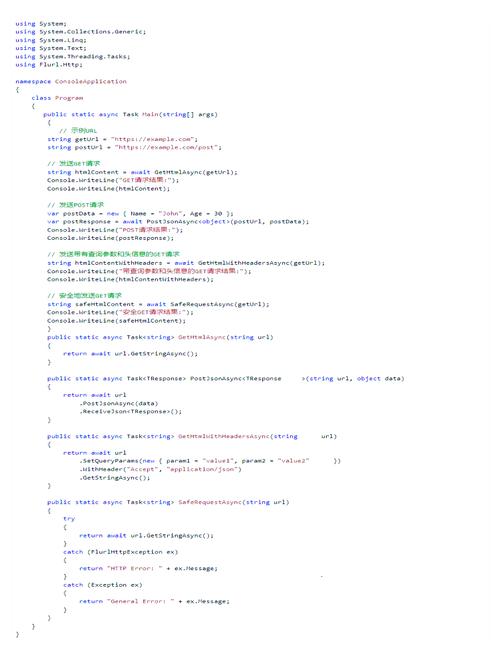Click the 'using System.Linq;' line
Image resolution: width=500 pixels, height=649 pixels.
pyautogui.click(x=50, y=40)
